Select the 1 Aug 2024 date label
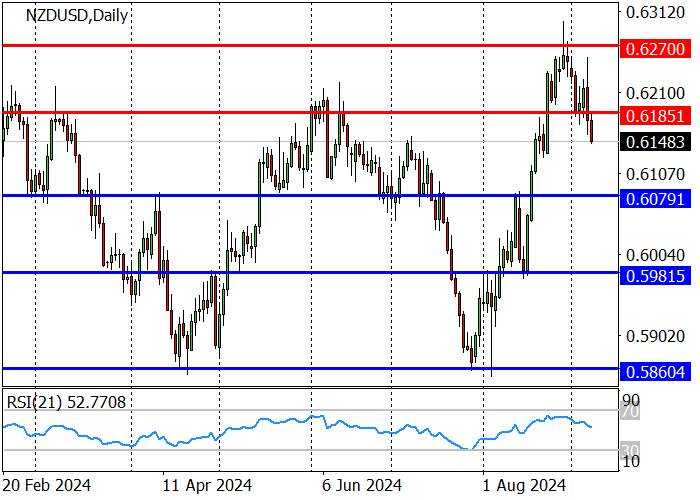The image size is (700, 500). pos(525,485)
